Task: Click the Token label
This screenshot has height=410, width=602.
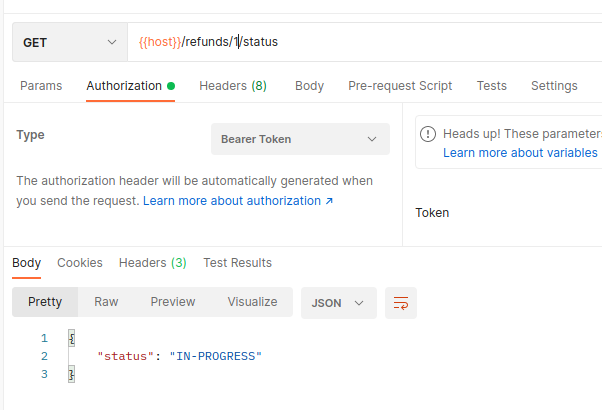Action: [432, 213]
